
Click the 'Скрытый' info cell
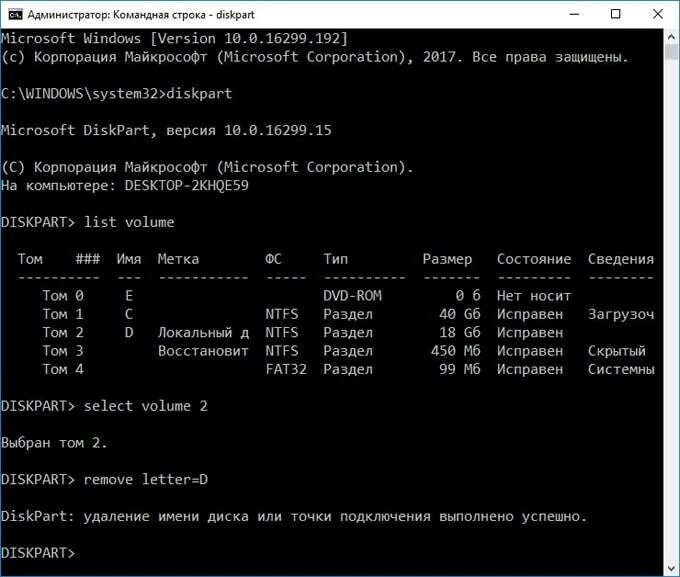pos(617,351)
